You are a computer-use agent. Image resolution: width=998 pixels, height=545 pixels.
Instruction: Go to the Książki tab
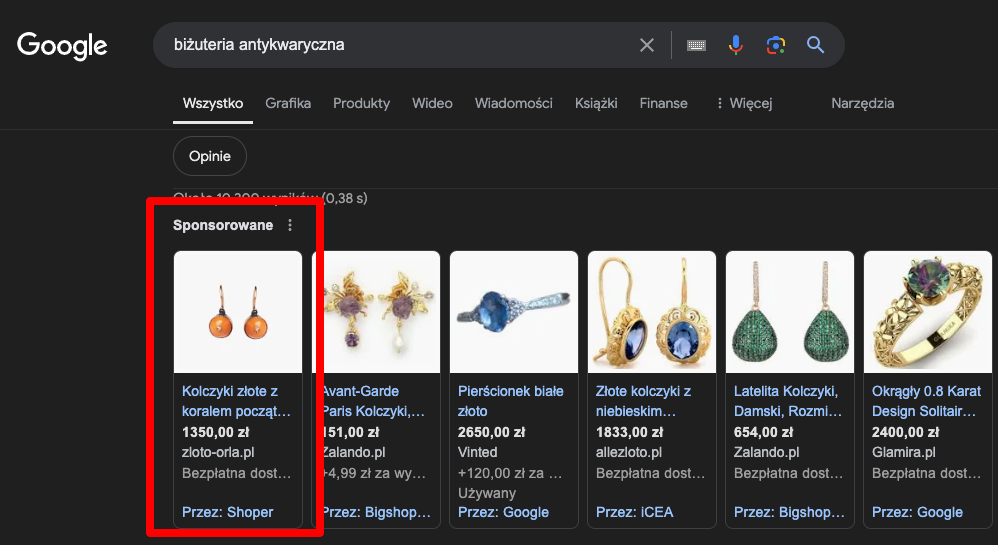point(596,103)
